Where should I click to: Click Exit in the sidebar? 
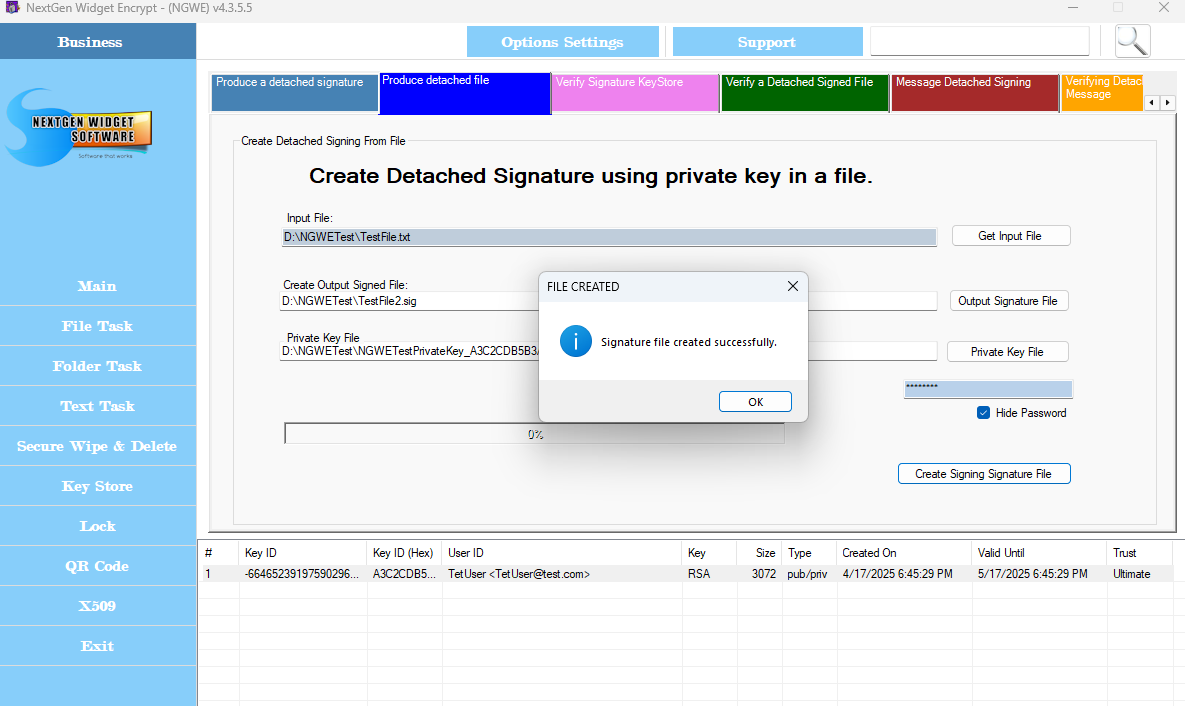97,646
